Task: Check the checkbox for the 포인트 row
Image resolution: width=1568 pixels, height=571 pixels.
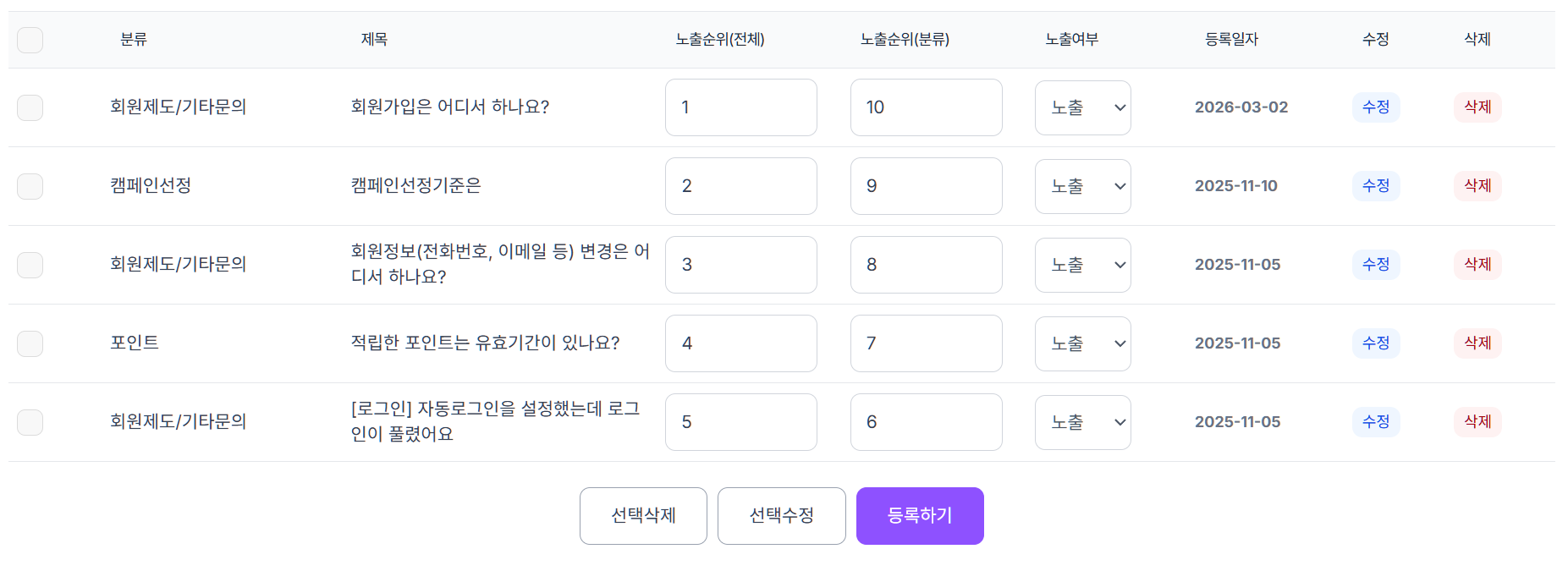Action: click(30, 343)
